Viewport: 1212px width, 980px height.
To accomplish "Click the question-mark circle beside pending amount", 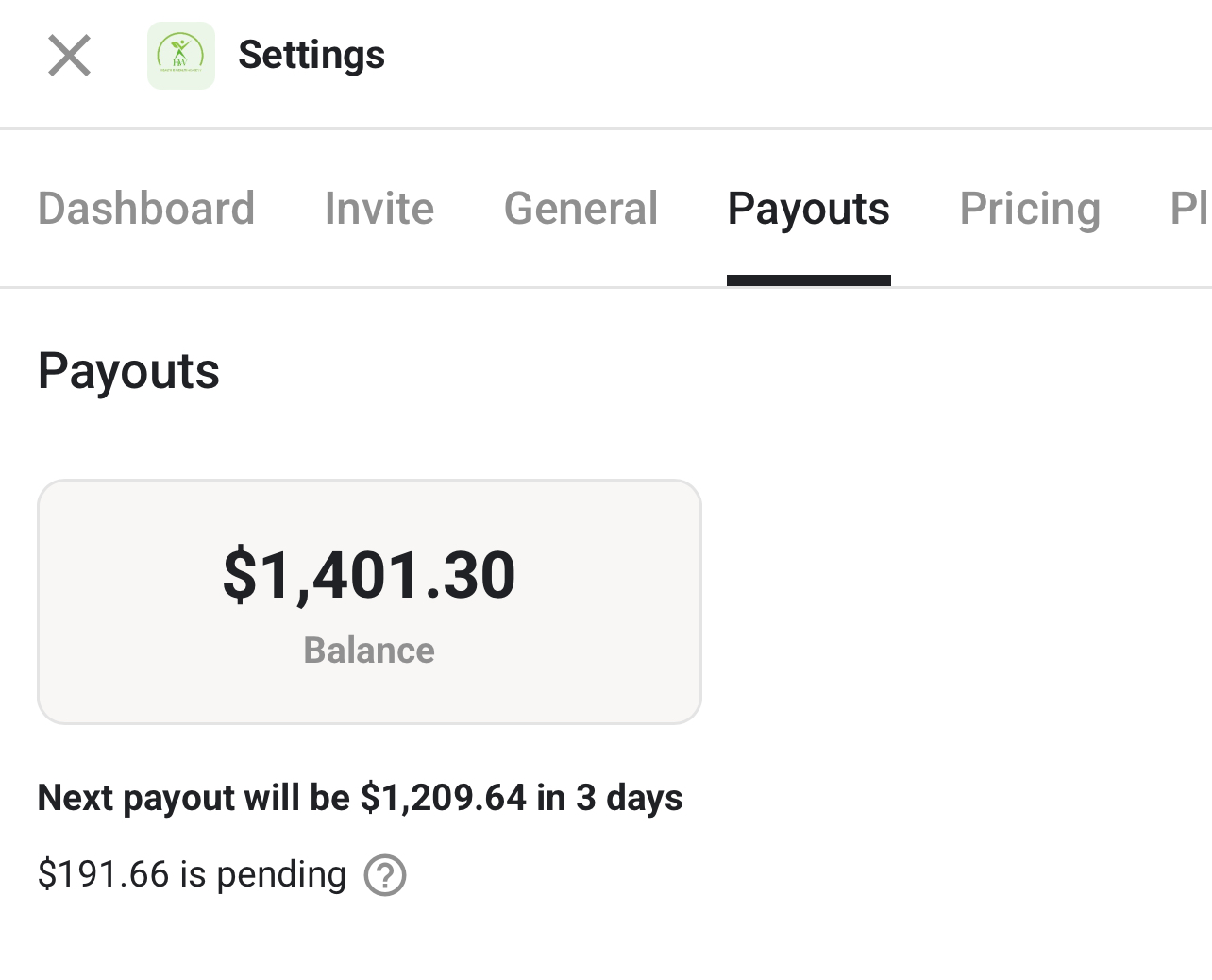I will click(x=385, y=875).
